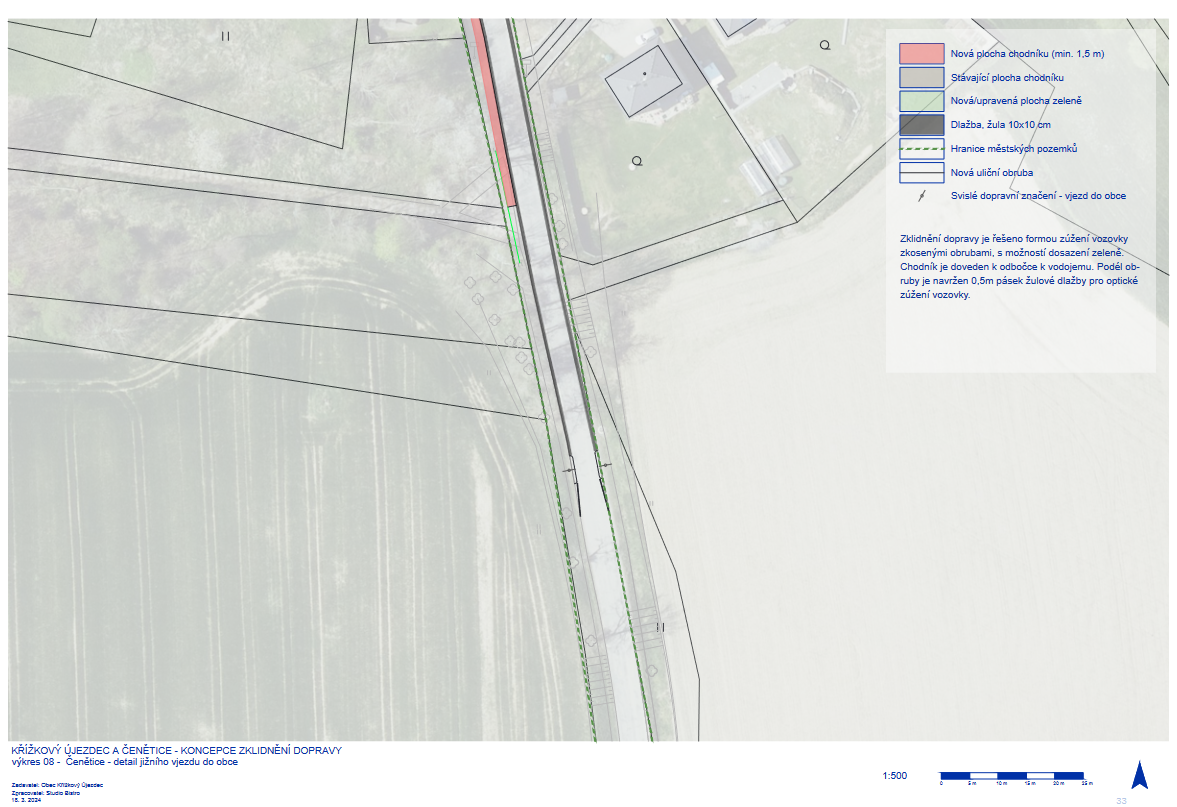Click the blue-white scale bar
The image size is (1177, 807).
tap(1012, 775)
